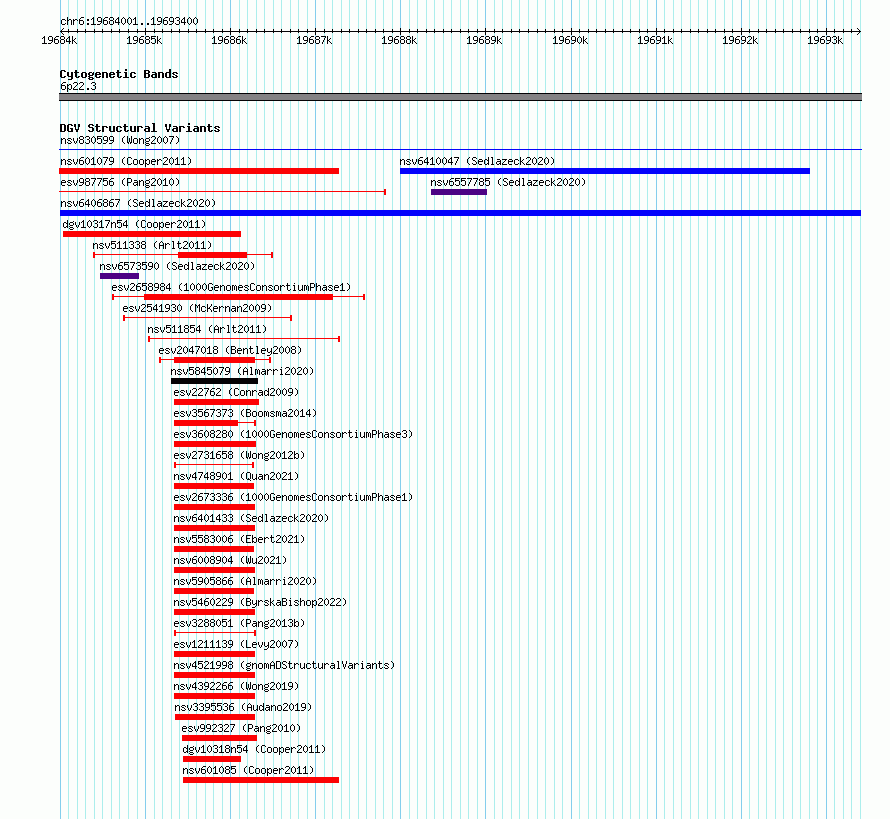Select the purple bar under nsv6573590
The width and height of the screenshot is (890, 819).
click(x=119, y=276)
